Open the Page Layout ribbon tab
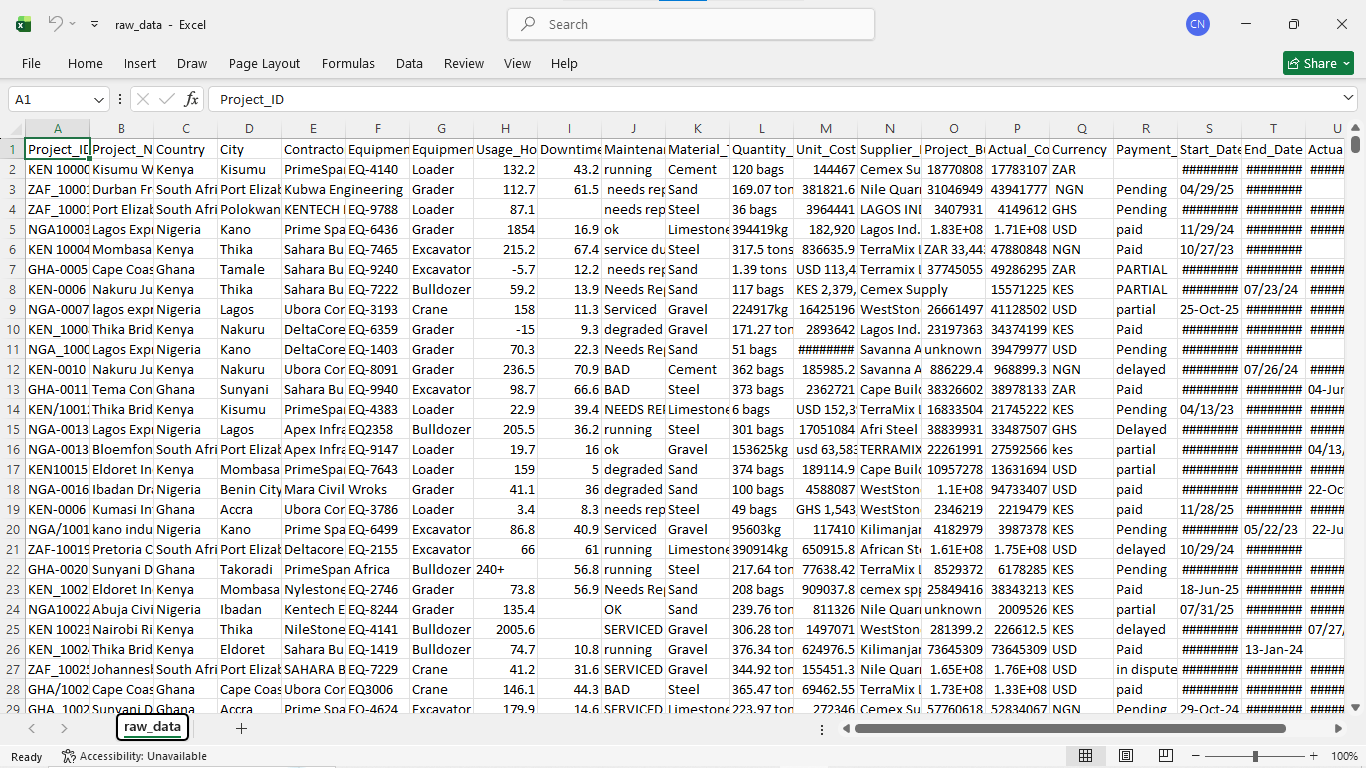Viewport: 1366px width, 768px height. [264, 63]
